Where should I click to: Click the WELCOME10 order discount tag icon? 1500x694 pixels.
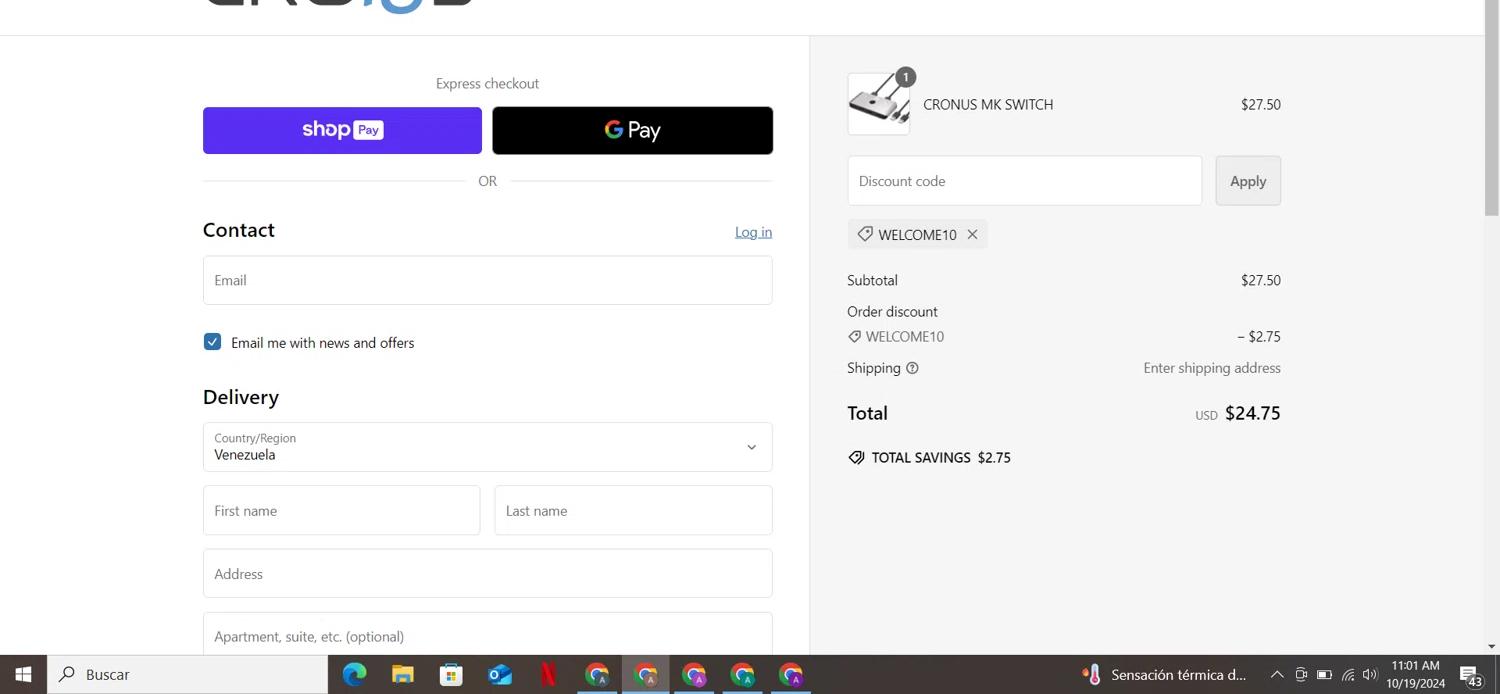click(854, 337)
